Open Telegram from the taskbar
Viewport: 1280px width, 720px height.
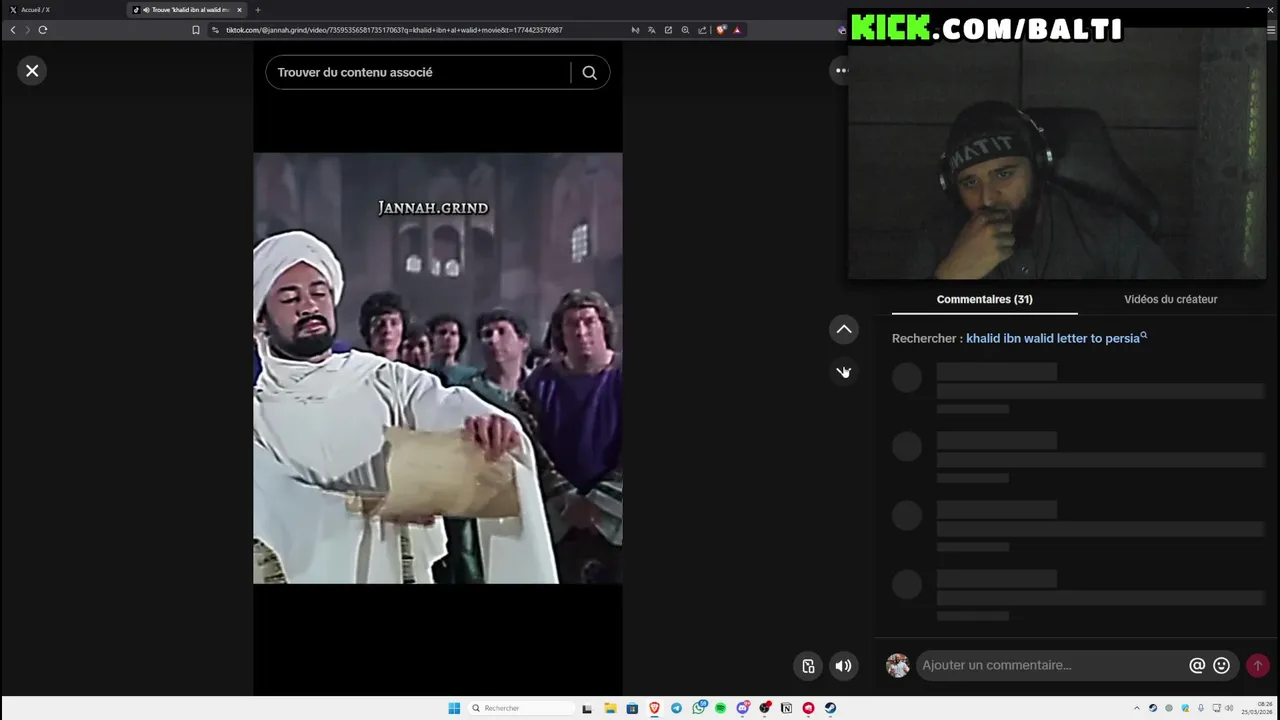[676, 708]
